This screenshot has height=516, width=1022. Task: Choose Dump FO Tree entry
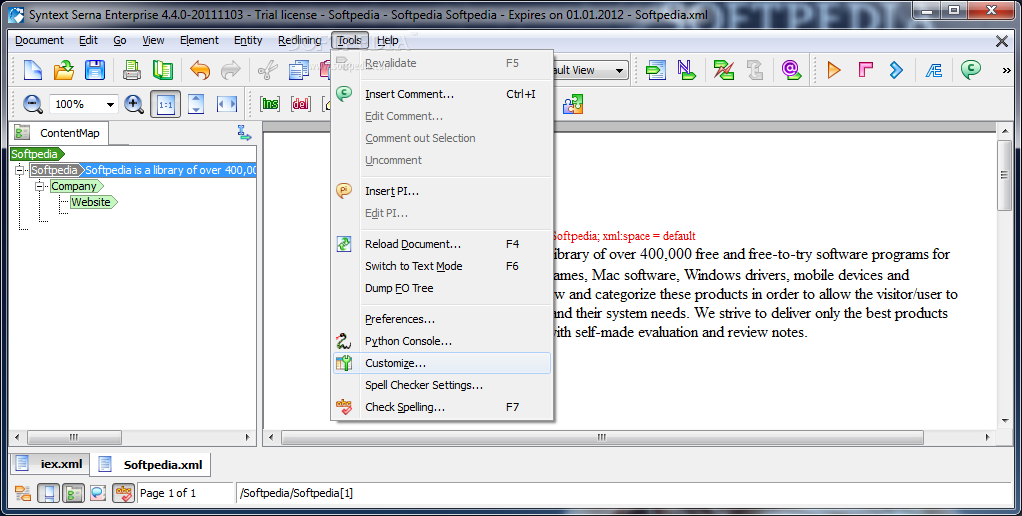click(442, 288)
